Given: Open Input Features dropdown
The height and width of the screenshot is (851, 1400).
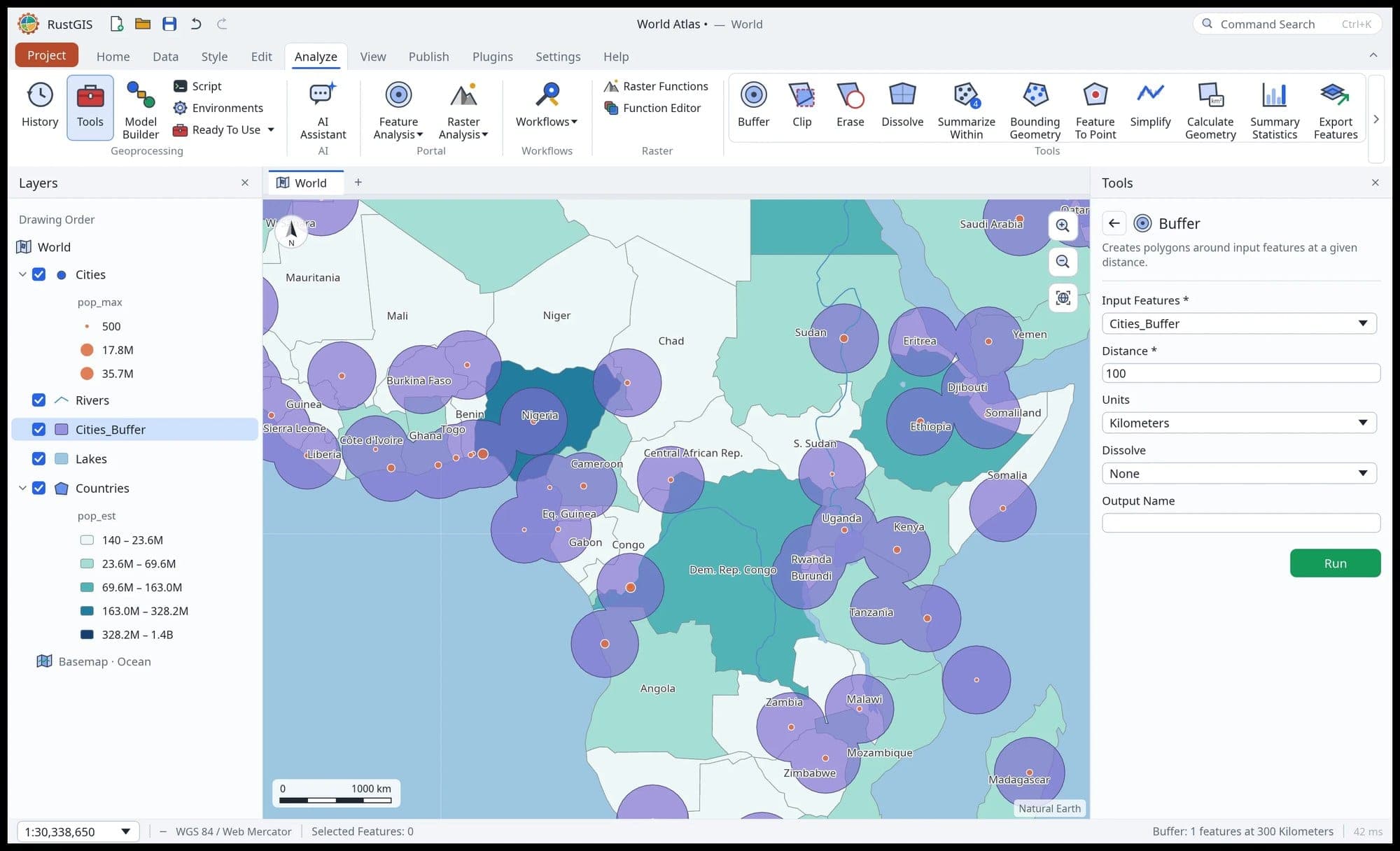Looking at the screenshot, I should tap(1239, 323).
